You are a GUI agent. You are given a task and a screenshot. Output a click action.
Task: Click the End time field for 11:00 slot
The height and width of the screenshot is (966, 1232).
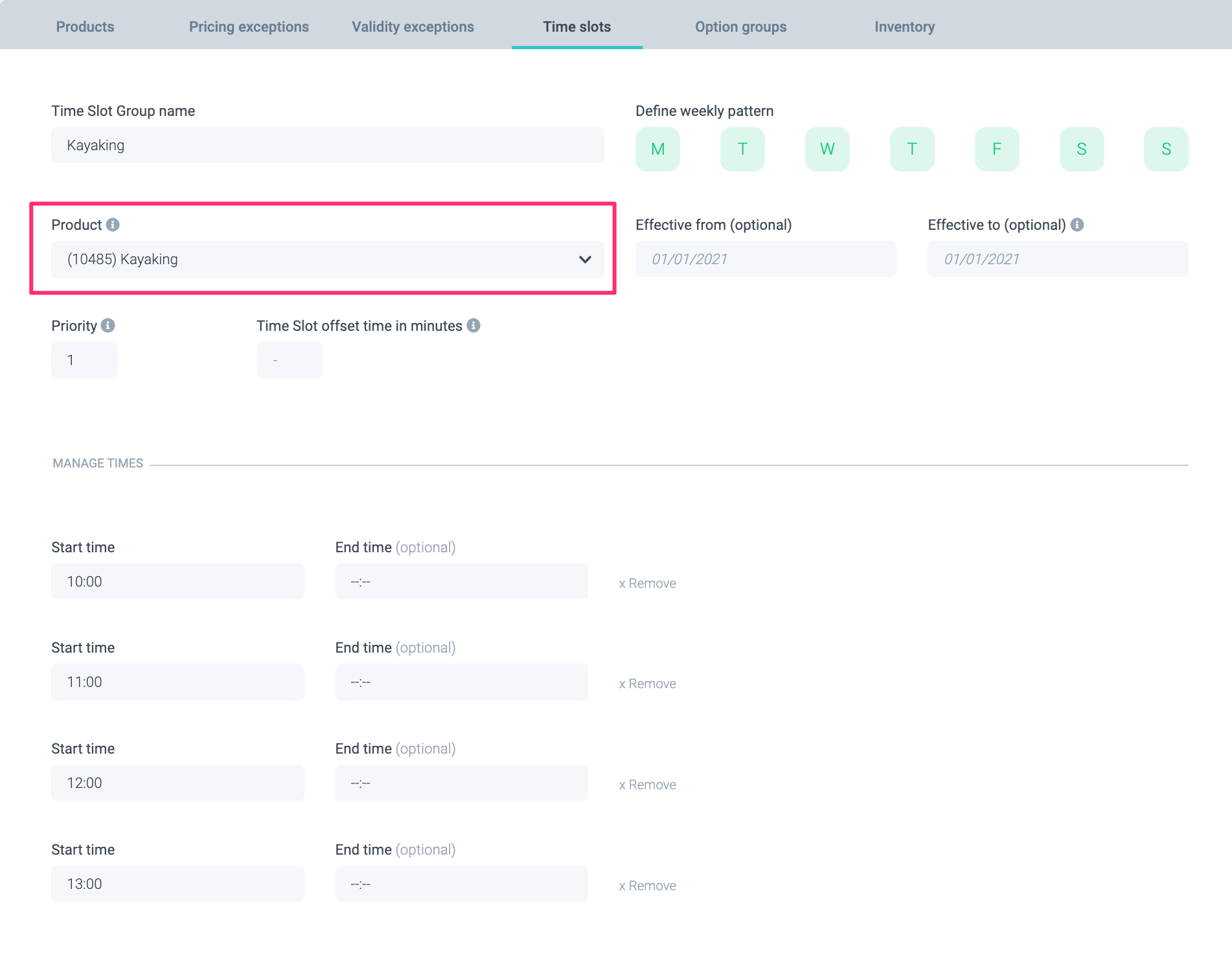(x=462, y=682)
